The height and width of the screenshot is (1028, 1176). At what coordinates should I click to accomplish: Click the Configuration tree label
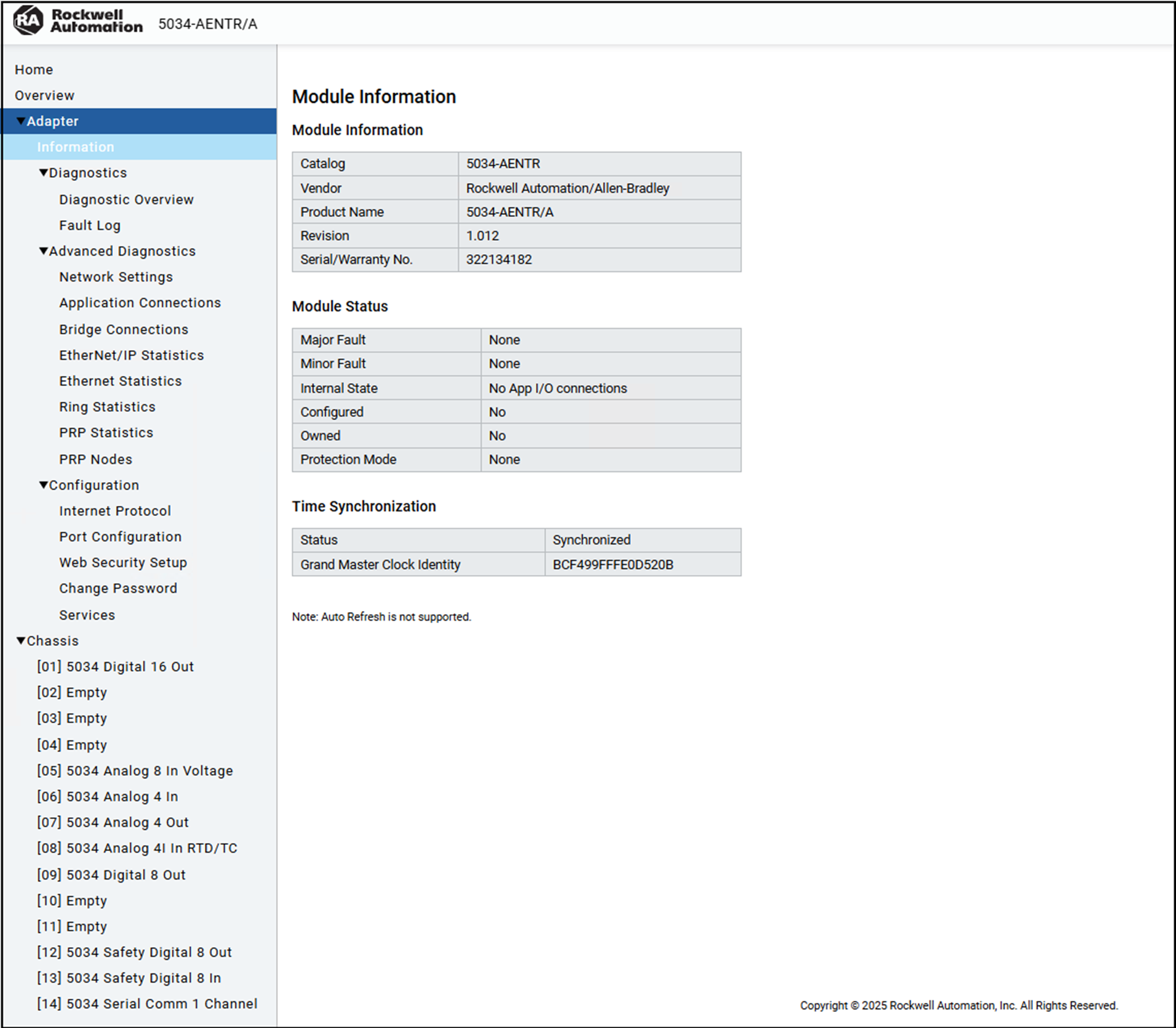(x=94, y=485)
